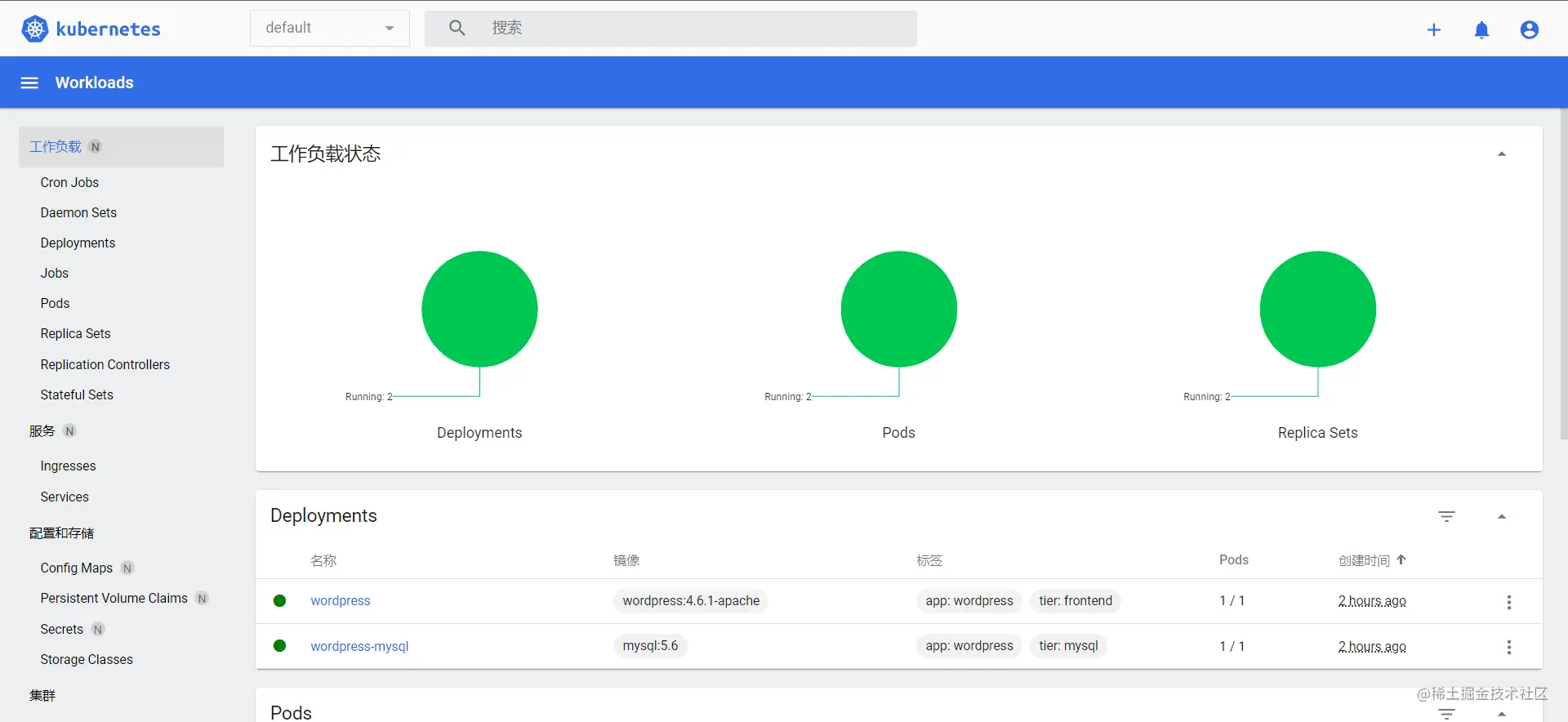1568x722 pixels.
Task: Open Config Maps in sidebar
Action: pos(77,568)
